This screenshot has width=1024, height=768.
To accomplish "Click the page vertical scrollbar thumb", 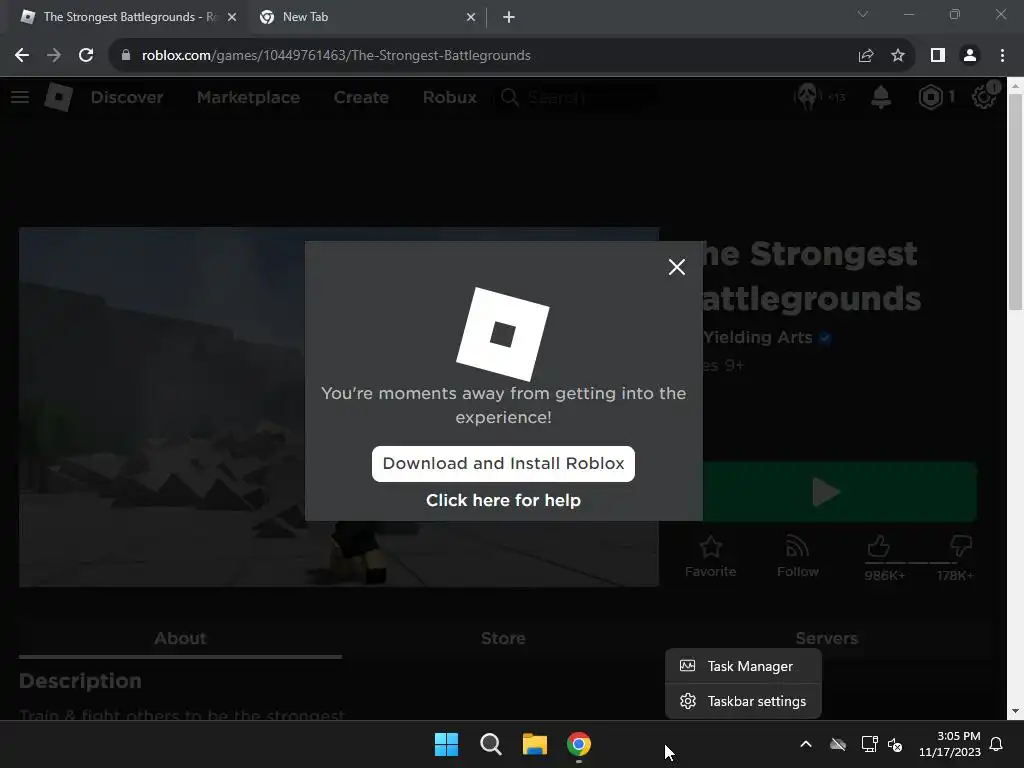I will point(1015,202).
